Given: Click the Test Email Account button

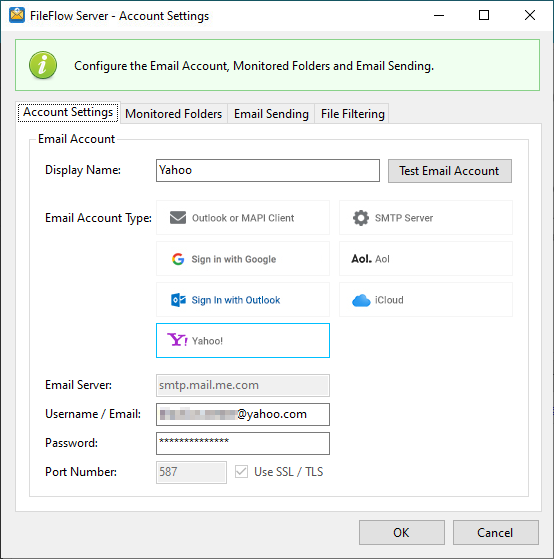Looking at the screenshot, I should (450, 171).
